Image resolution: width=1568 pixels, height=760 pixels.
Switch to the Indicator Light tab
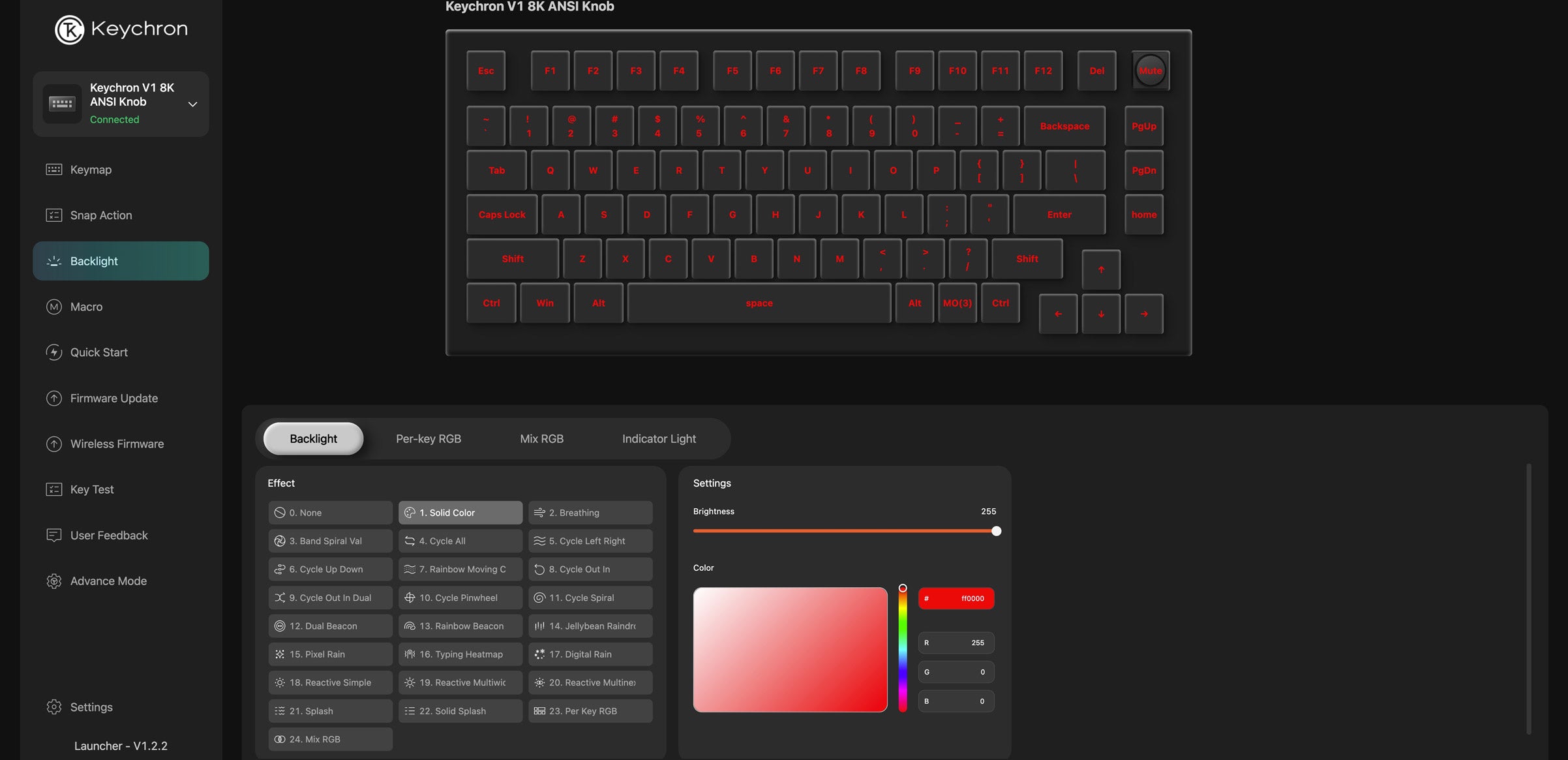[x=659, y=438]
